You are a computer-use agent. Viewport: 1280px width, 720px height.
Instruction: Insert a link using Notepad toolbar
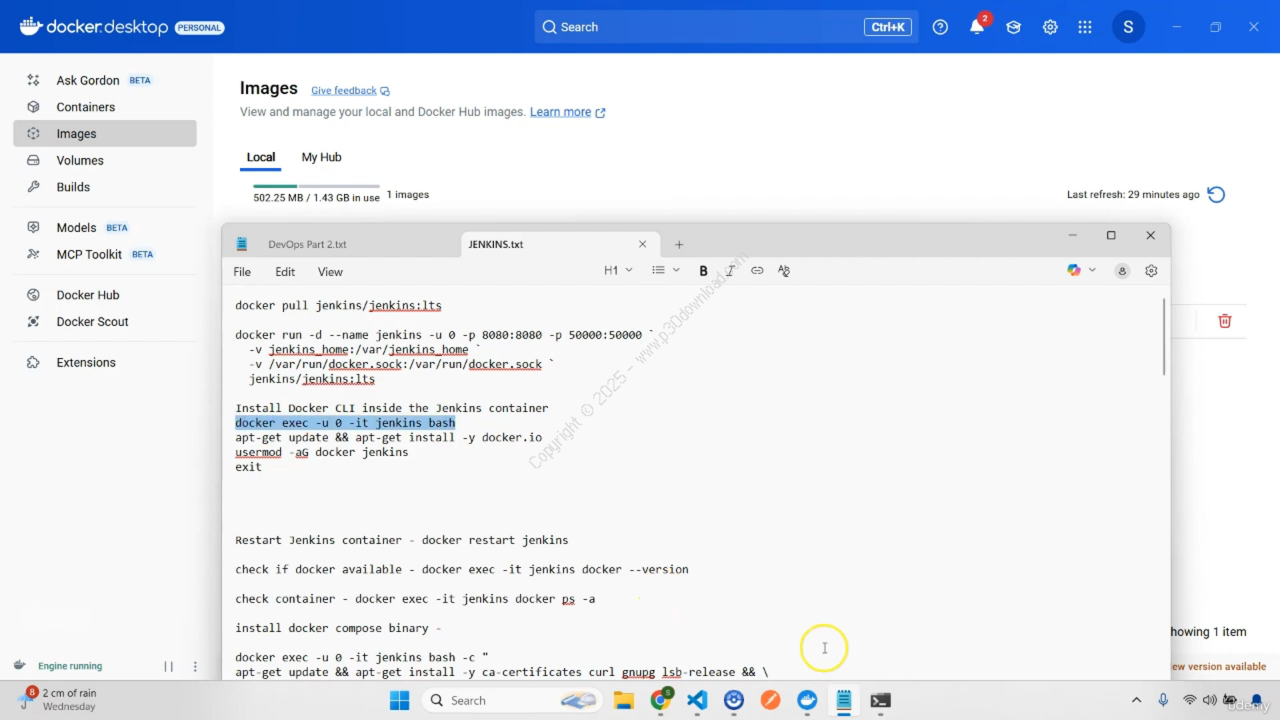click(757, 271)
